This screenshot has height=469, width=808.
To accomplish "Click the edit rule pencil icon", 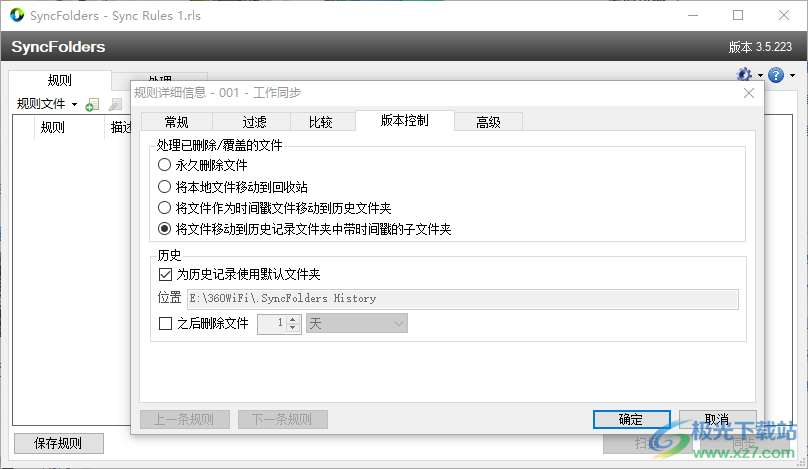I will (115, 105).
